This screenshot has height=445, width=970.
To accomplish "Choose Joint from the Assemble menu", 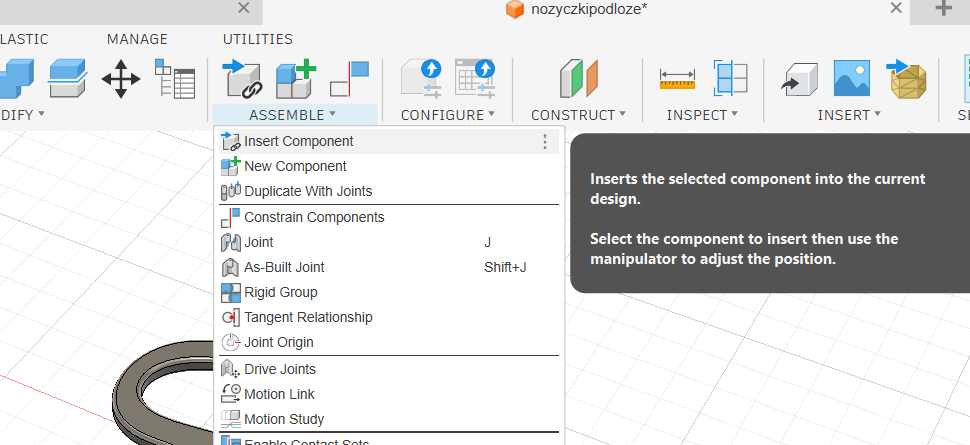I will pyautogui.click(x=259, y=242).
